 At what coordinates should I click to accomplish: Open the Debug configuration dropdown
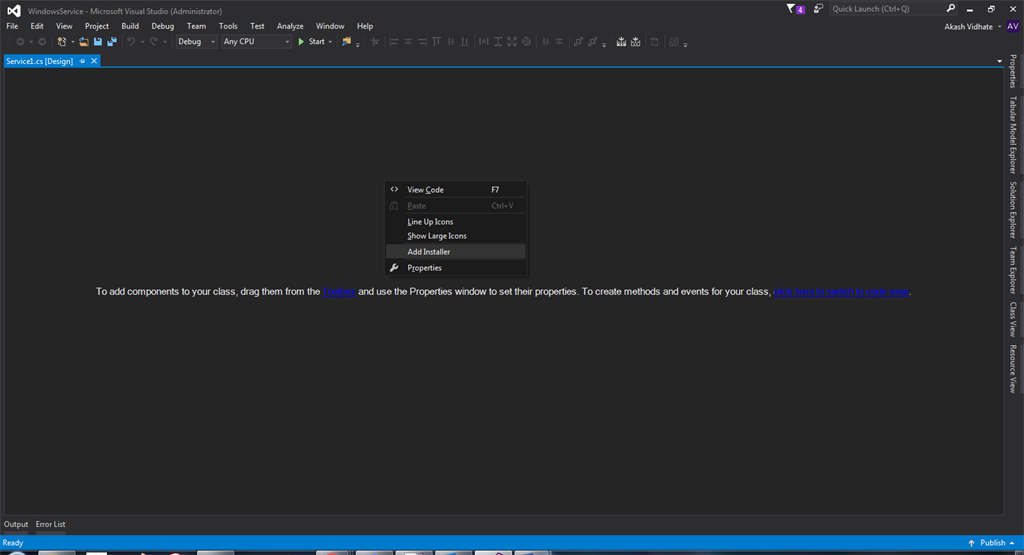pyautogui.click(x=196, y=42)
